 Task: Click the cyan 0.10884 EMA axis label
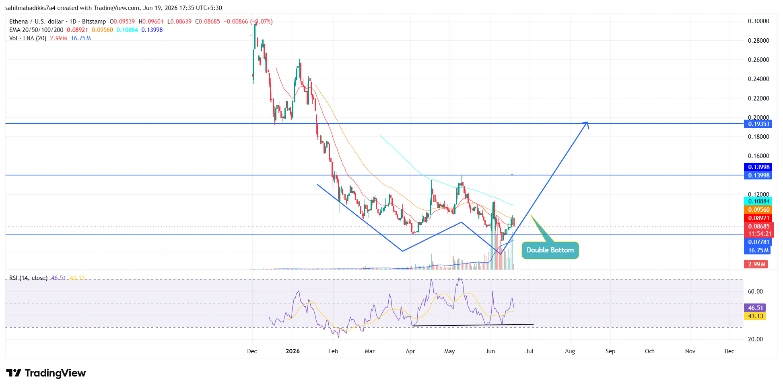click(x=758, y=201)
